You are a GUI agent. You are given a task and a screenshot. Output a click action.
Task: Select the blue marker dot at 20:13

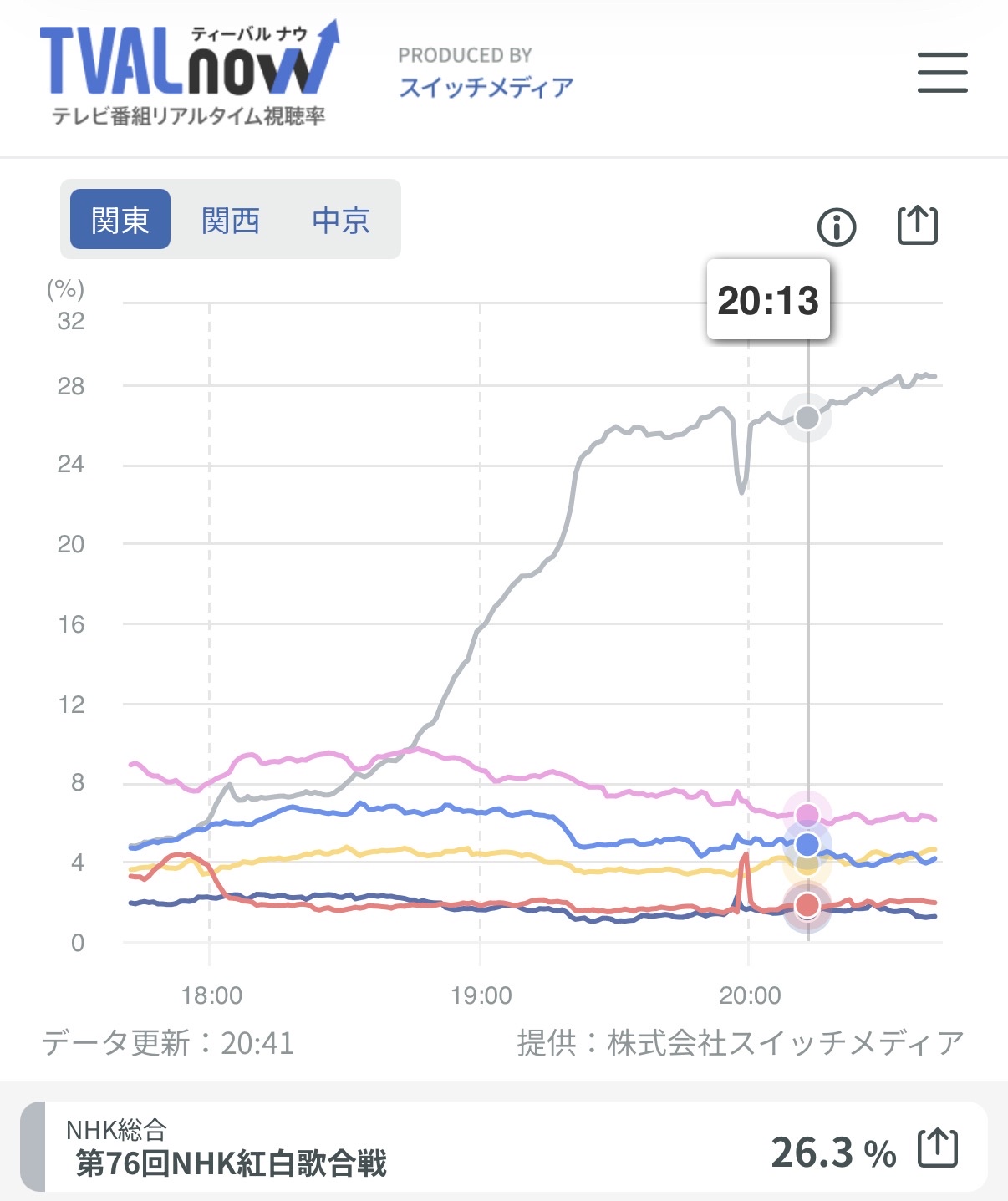(807, 844)
